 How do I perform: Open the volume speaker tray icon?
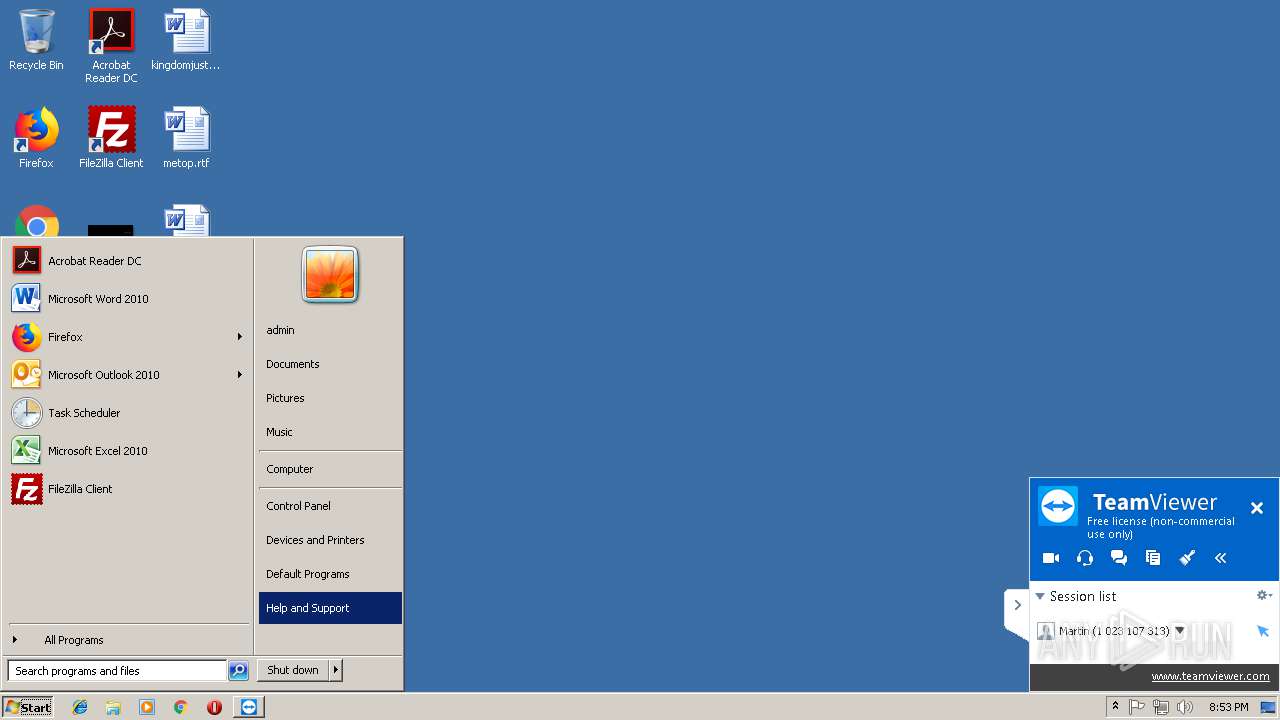[1185, 707]
